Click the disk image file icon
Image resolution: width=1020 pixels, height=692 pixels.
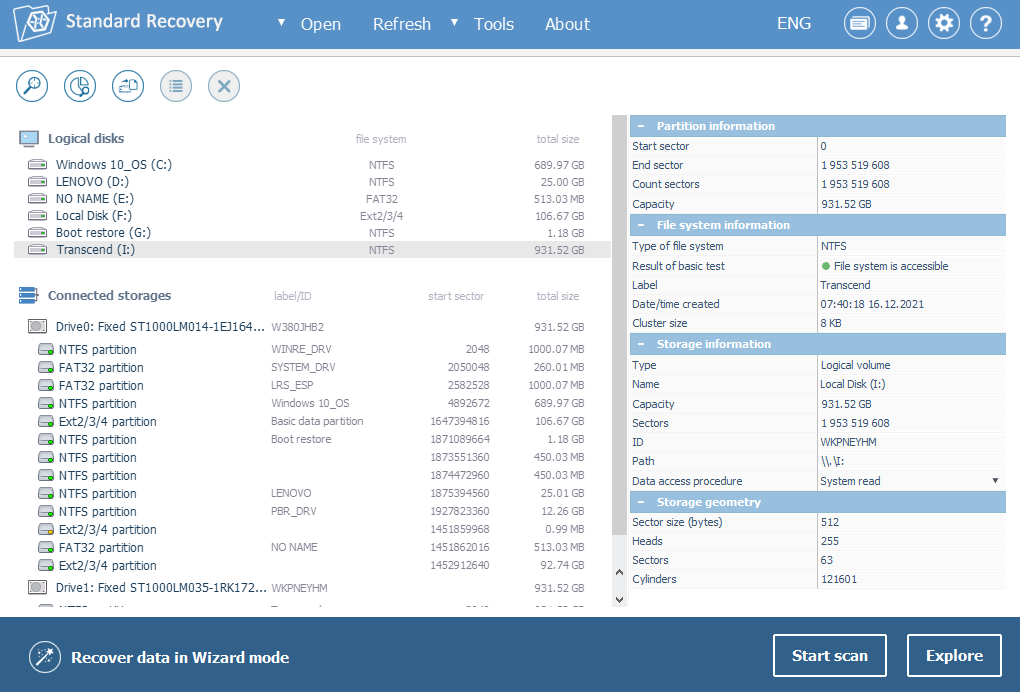click(128, 86)
